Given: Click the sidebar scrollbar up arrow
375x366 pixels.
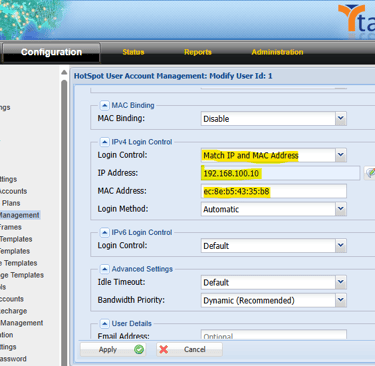Looking at the screenshot, I should (64, 72).
